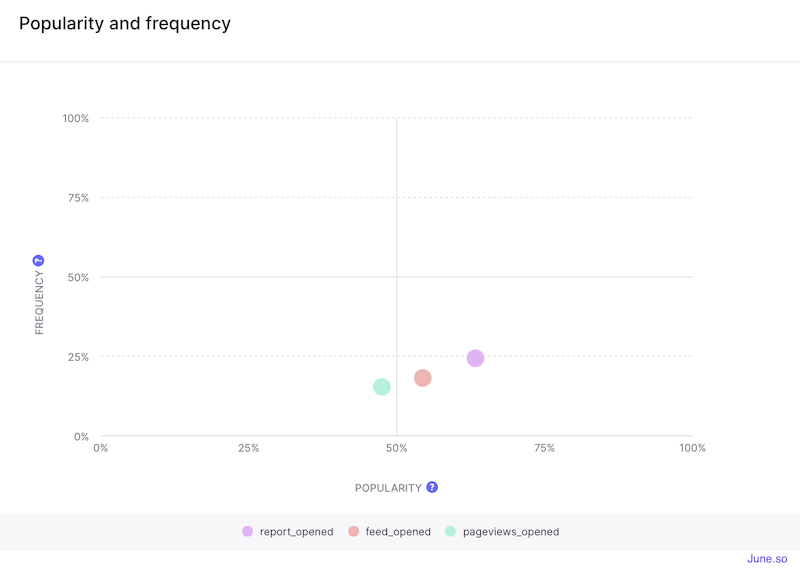This screenshot has width=800, height=569.
Task: Open the June.so link
Action: [767, 559]
